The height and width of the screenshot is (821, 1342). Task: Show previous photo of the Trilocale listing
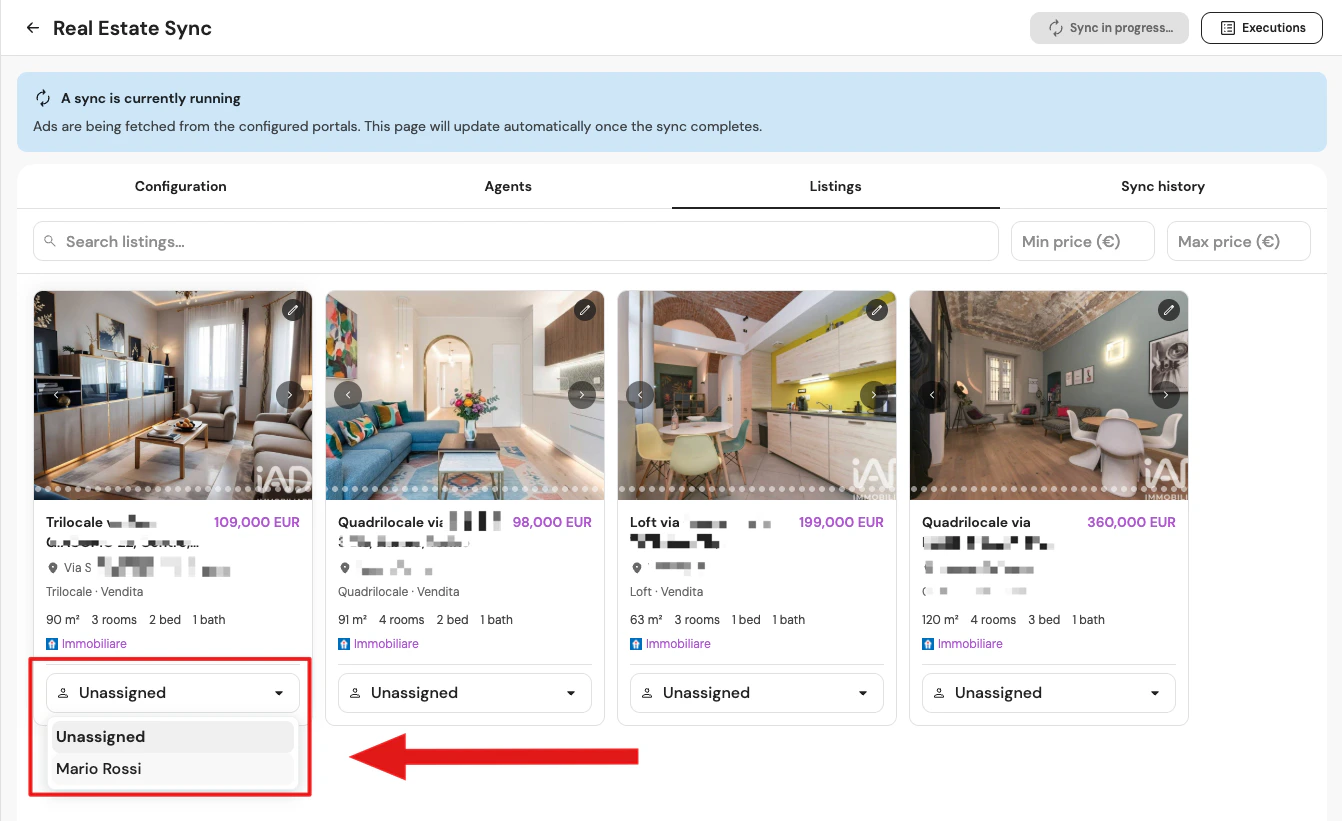pos(56,395)
